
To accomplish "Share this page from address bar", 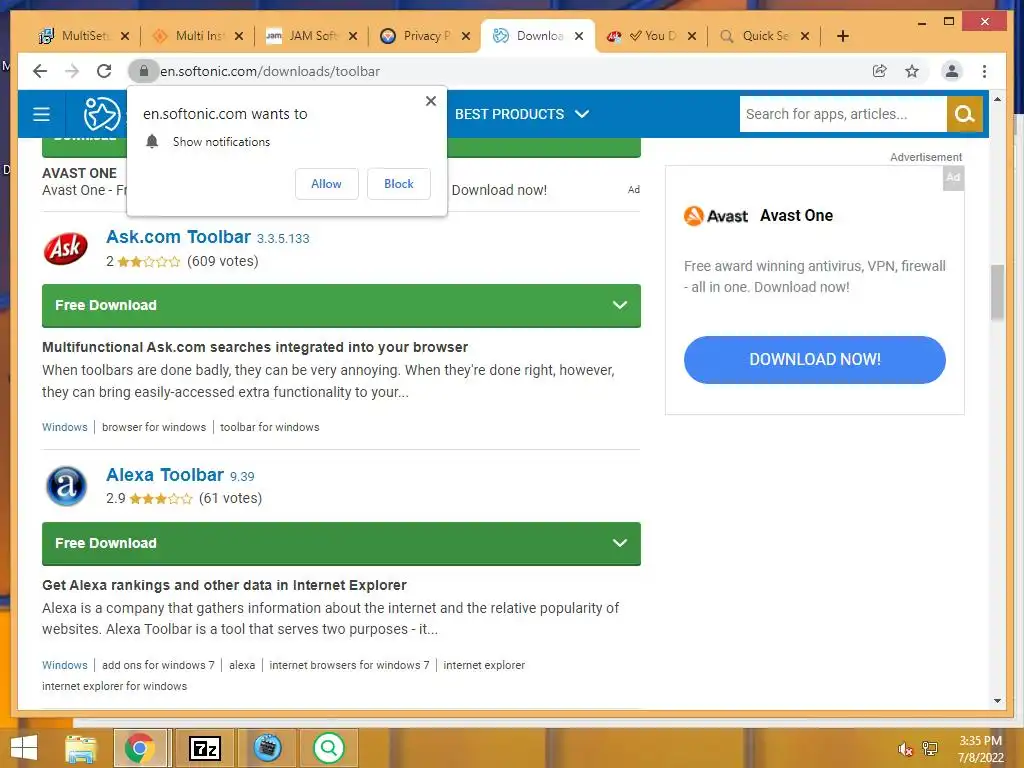I will (x=880, y=71).
